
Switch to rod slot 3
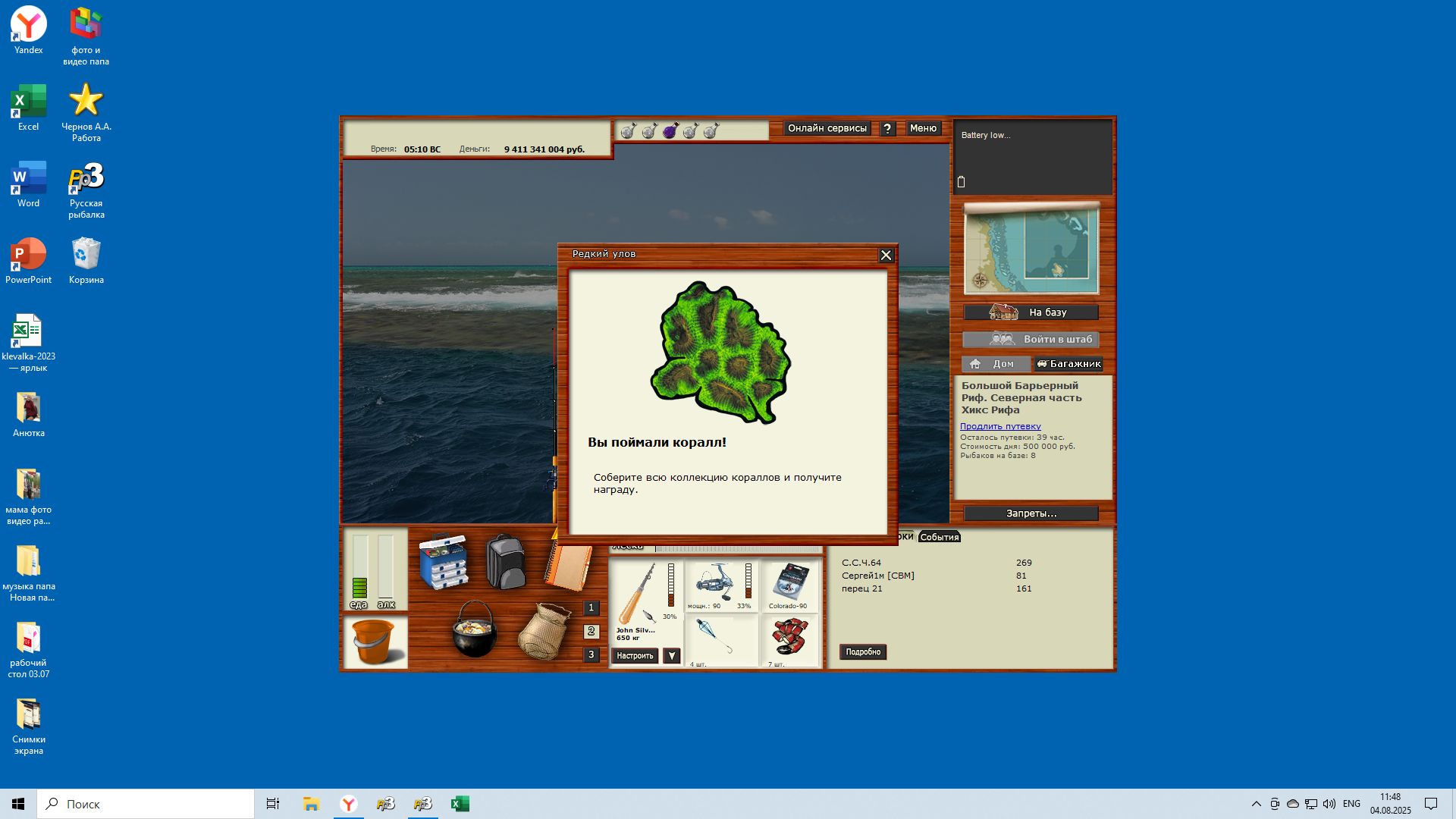[x=591, y=654]
